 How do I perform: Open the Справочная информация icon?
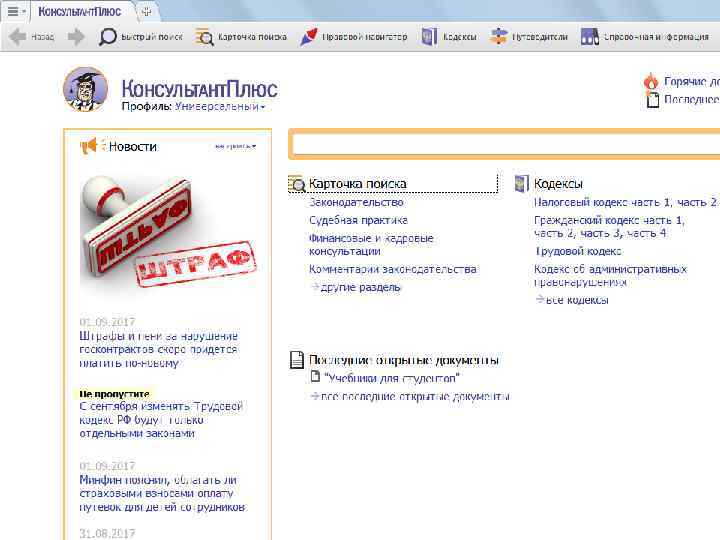[x=590, y=37]
